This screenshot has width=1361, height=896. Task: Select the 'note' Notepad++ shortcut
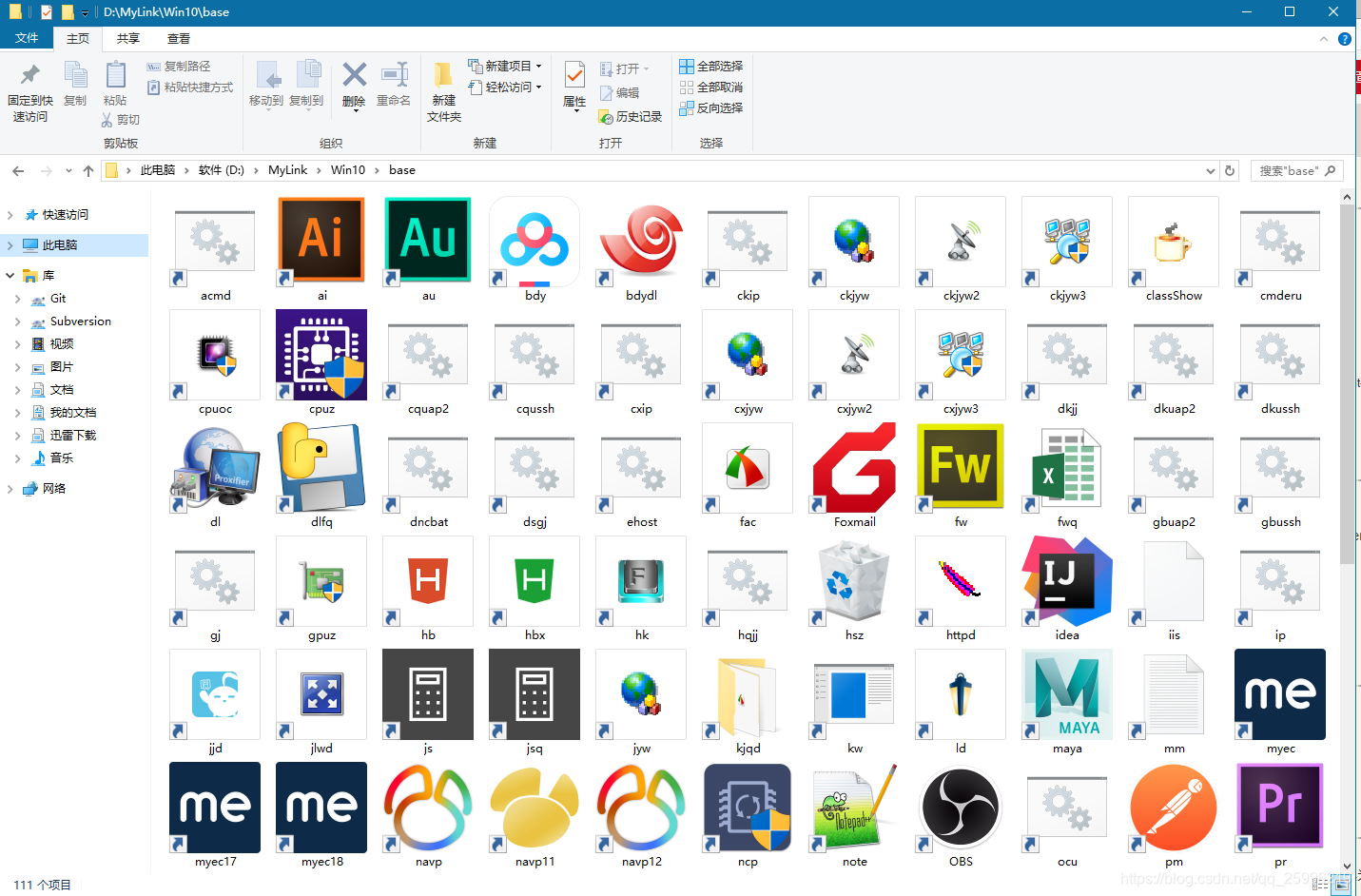[854, 808]
